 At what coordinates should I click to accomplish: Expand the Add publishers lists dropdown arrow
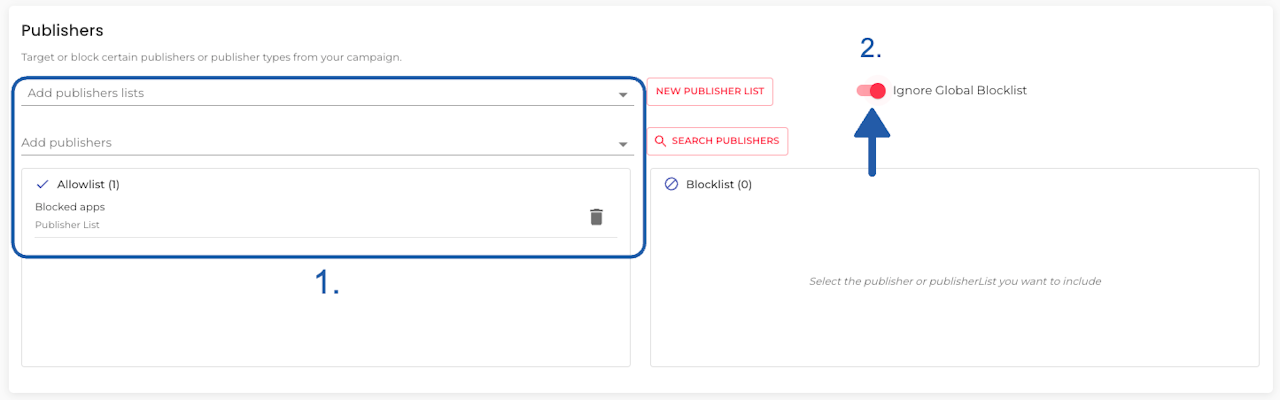click(623, 95)
